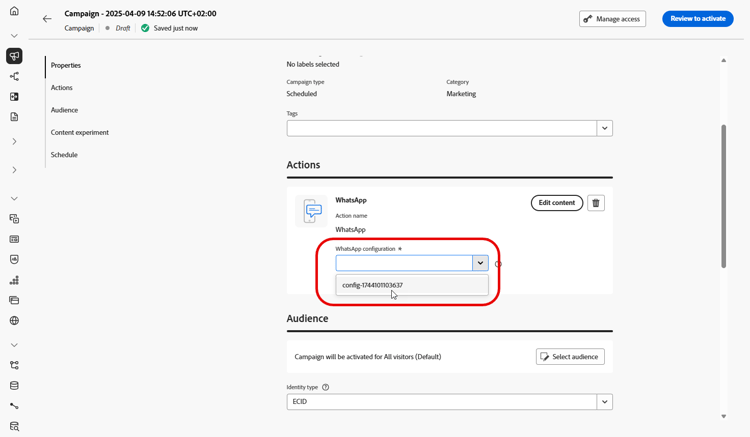Open the document icon in sidebar
750x437 pixels.
pyautogui.click(x=14, y=117)
